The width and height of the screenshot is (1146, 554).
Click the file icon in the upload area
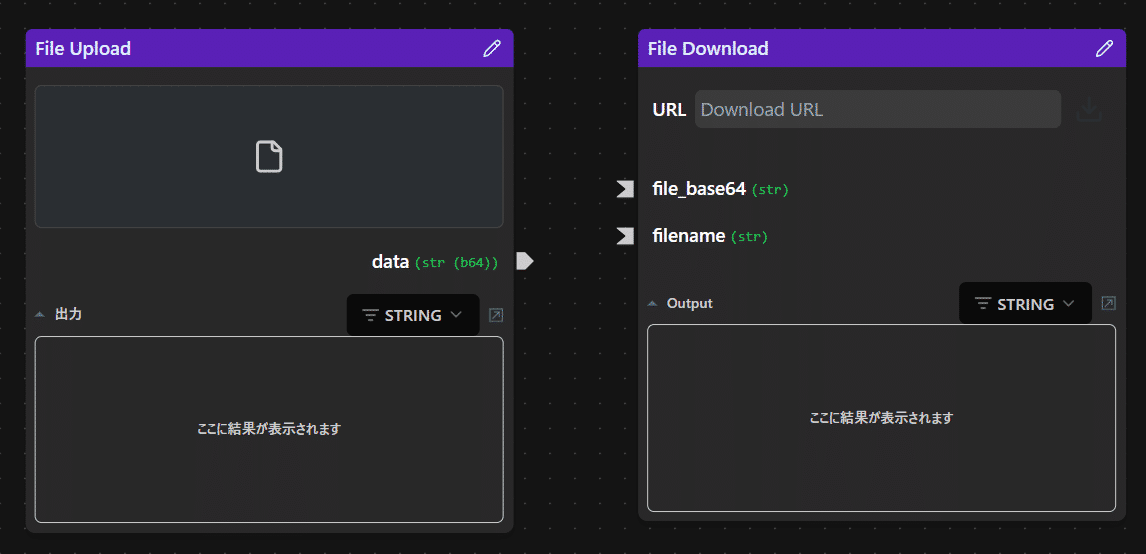coord(269,156)
